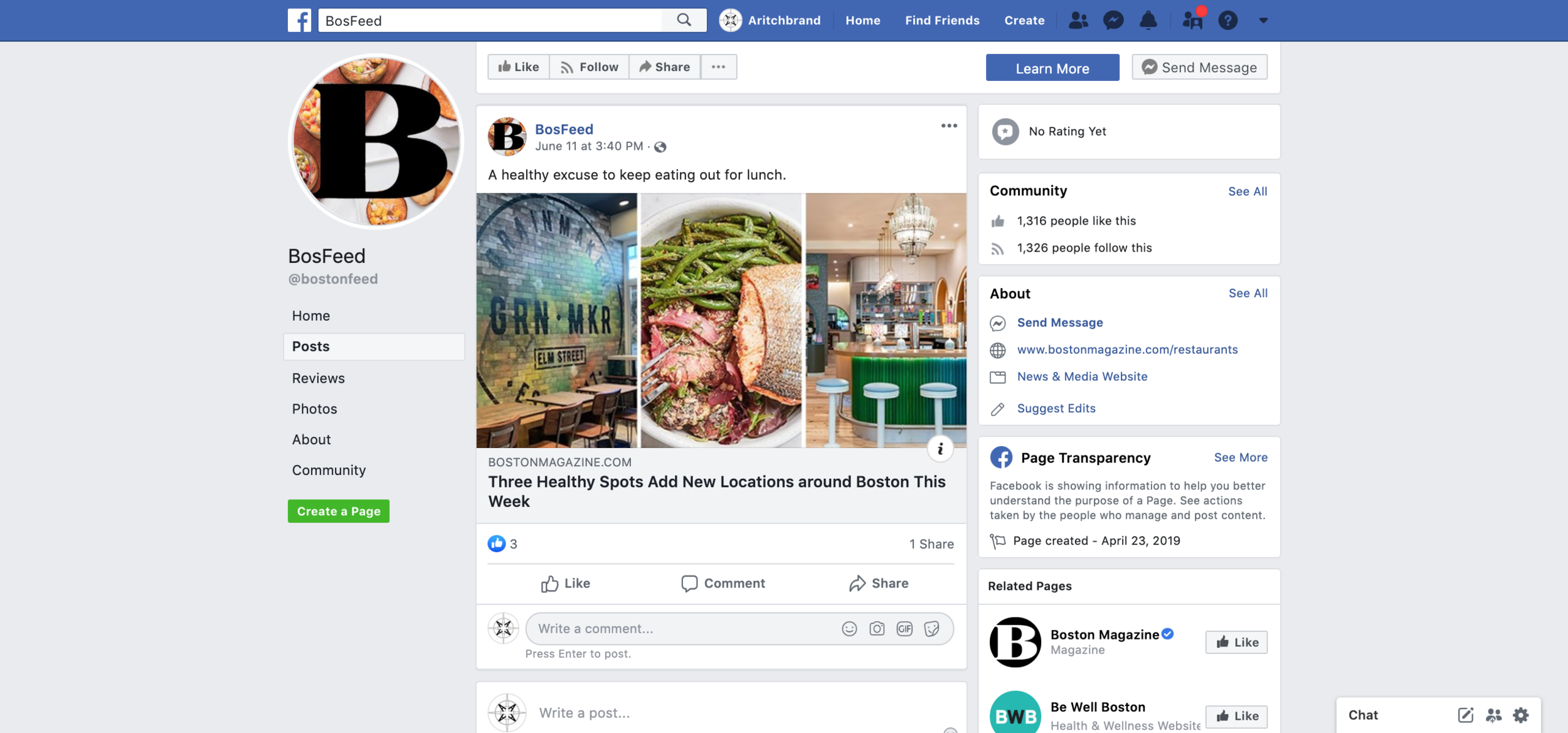The height and width of the screenshot is (733, 1568).
Task: Click the article info 'i' icon
Action: [x=940, y=449]
